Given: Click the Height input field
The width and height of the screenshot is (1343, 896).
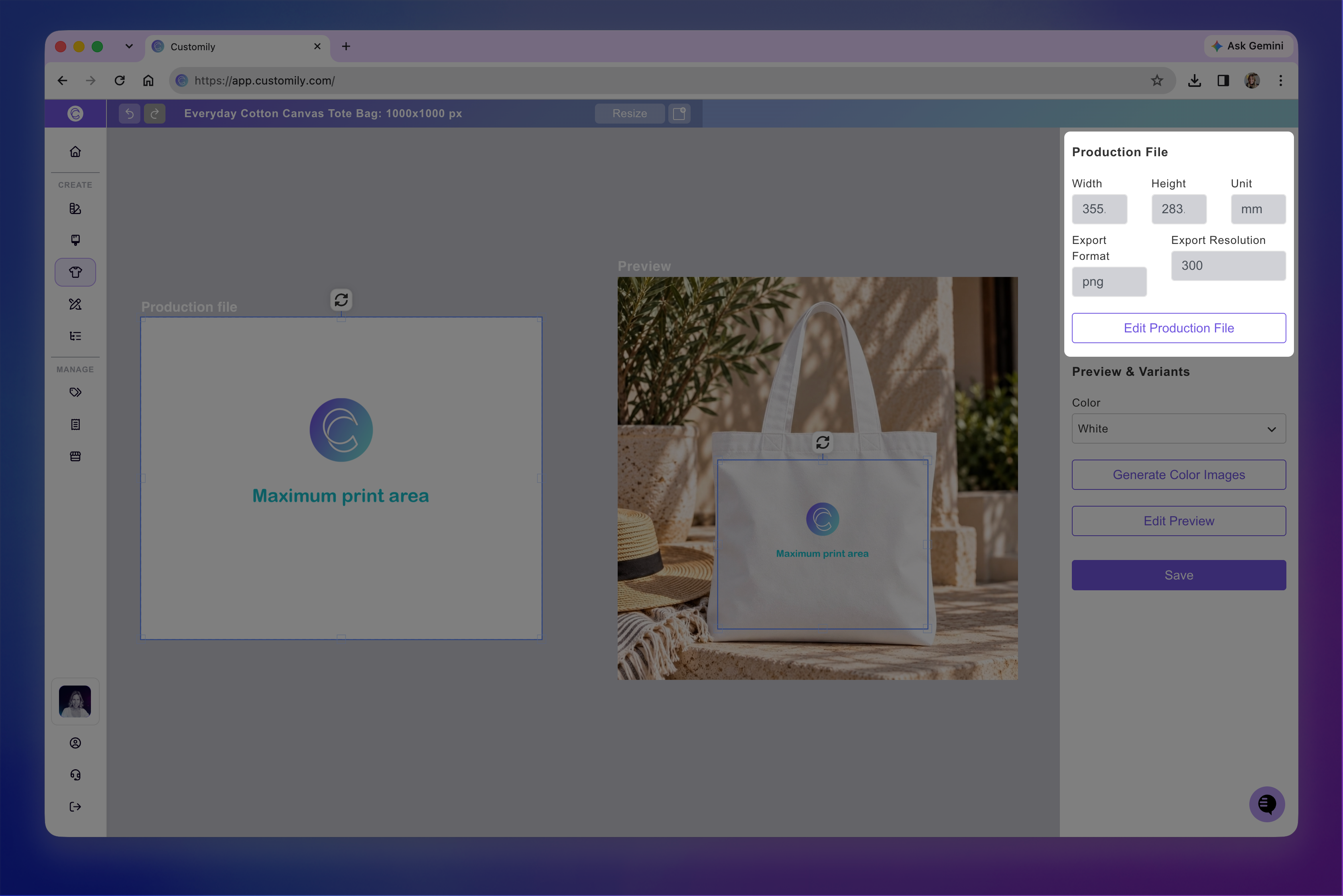Looking at the screenshot, I should tap(1179, 209).
